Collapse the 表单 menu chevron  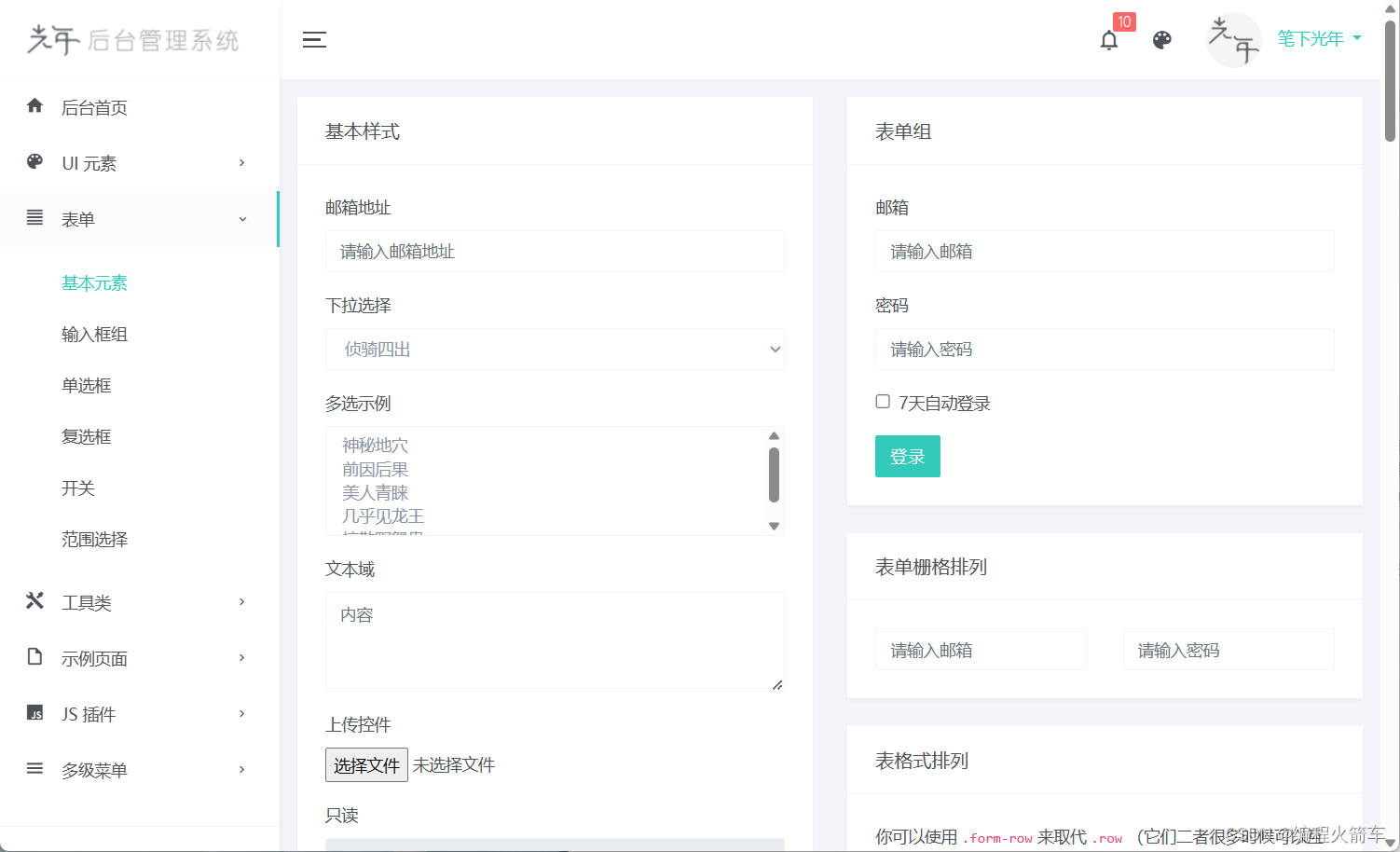(242, 219)
